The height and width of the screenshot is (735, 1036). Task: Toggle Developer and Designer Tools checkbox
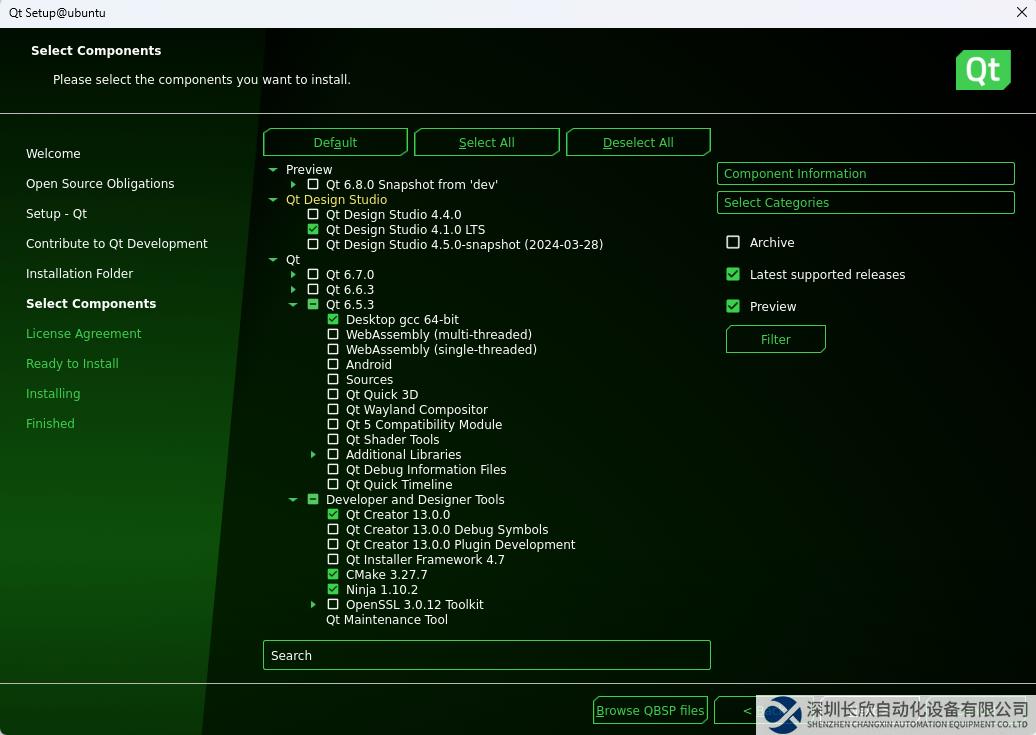(x=313, y=499)
